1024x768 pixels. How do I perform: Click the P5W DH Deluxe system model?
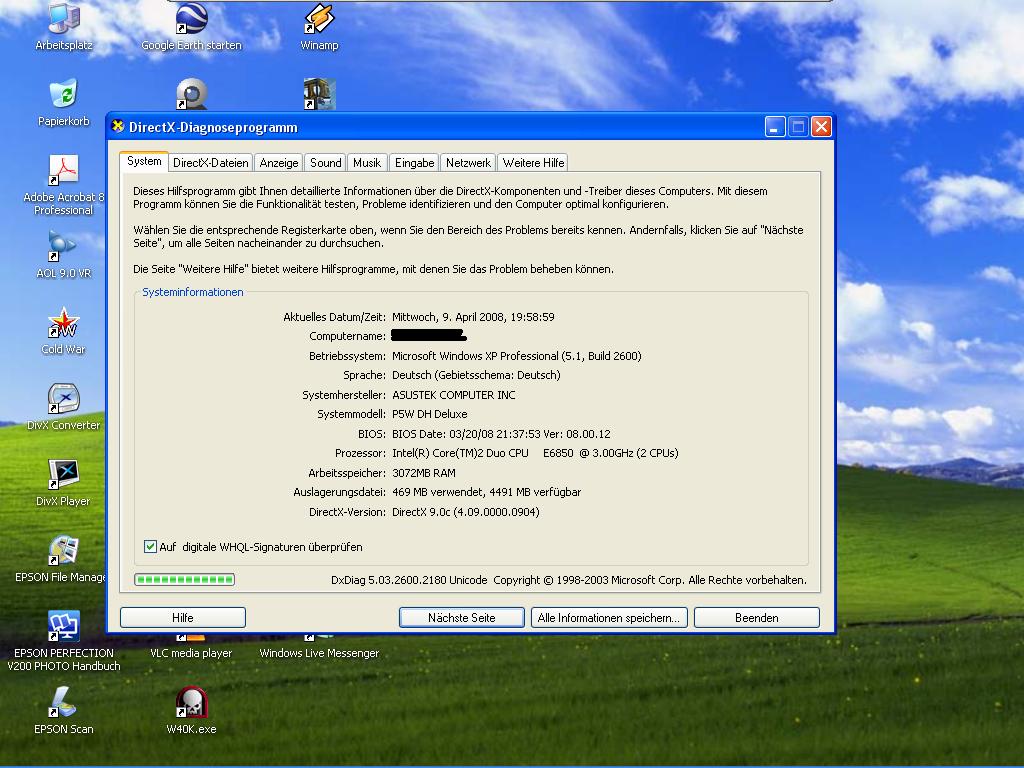430,414
